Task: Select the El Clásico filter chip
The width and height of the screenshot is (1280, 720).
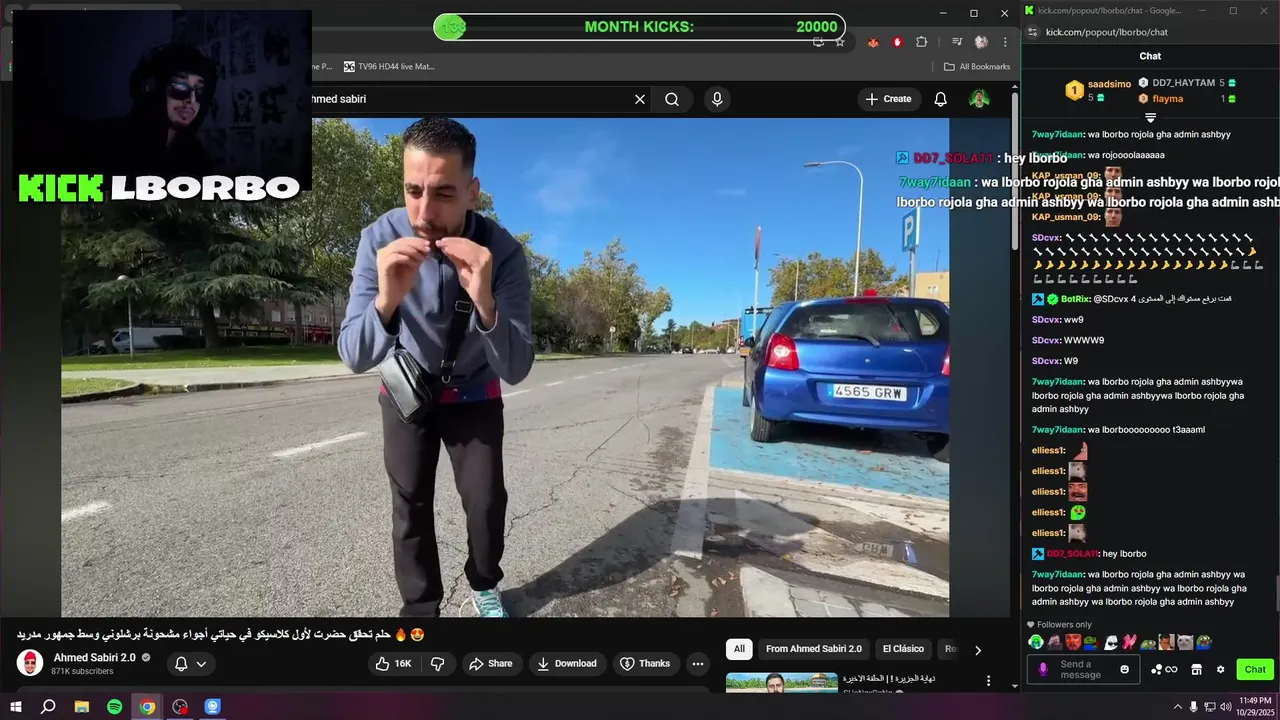Action: point(903,649)
